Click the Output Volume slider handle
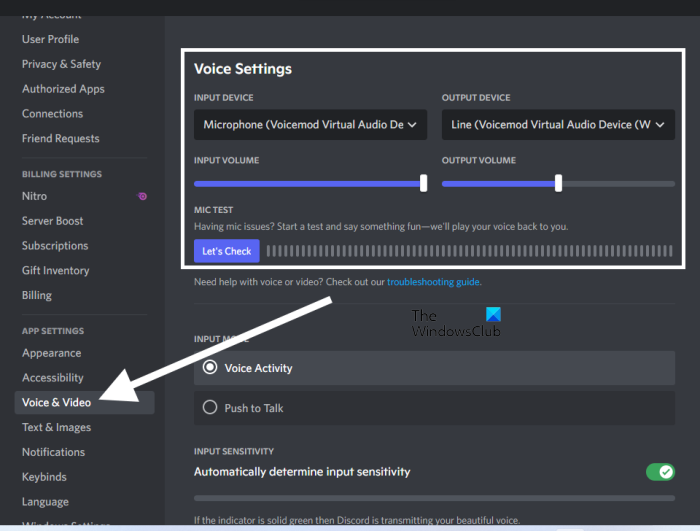The height and width of the screenshot is (531, 700). (x=558, y=183)
